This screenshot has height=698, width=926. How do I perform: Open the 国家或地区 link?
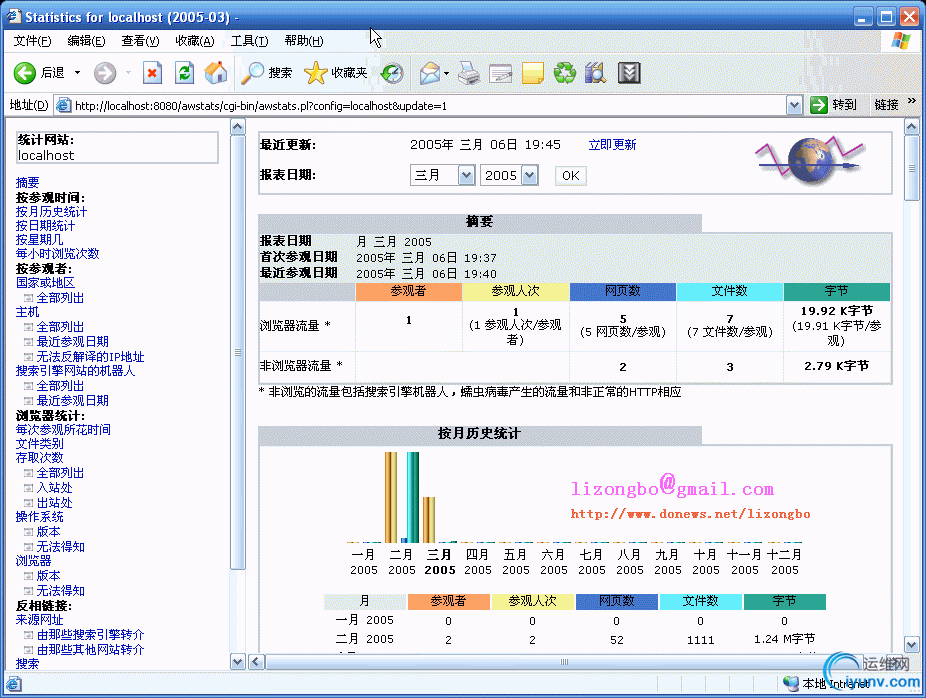coord(45,283)
